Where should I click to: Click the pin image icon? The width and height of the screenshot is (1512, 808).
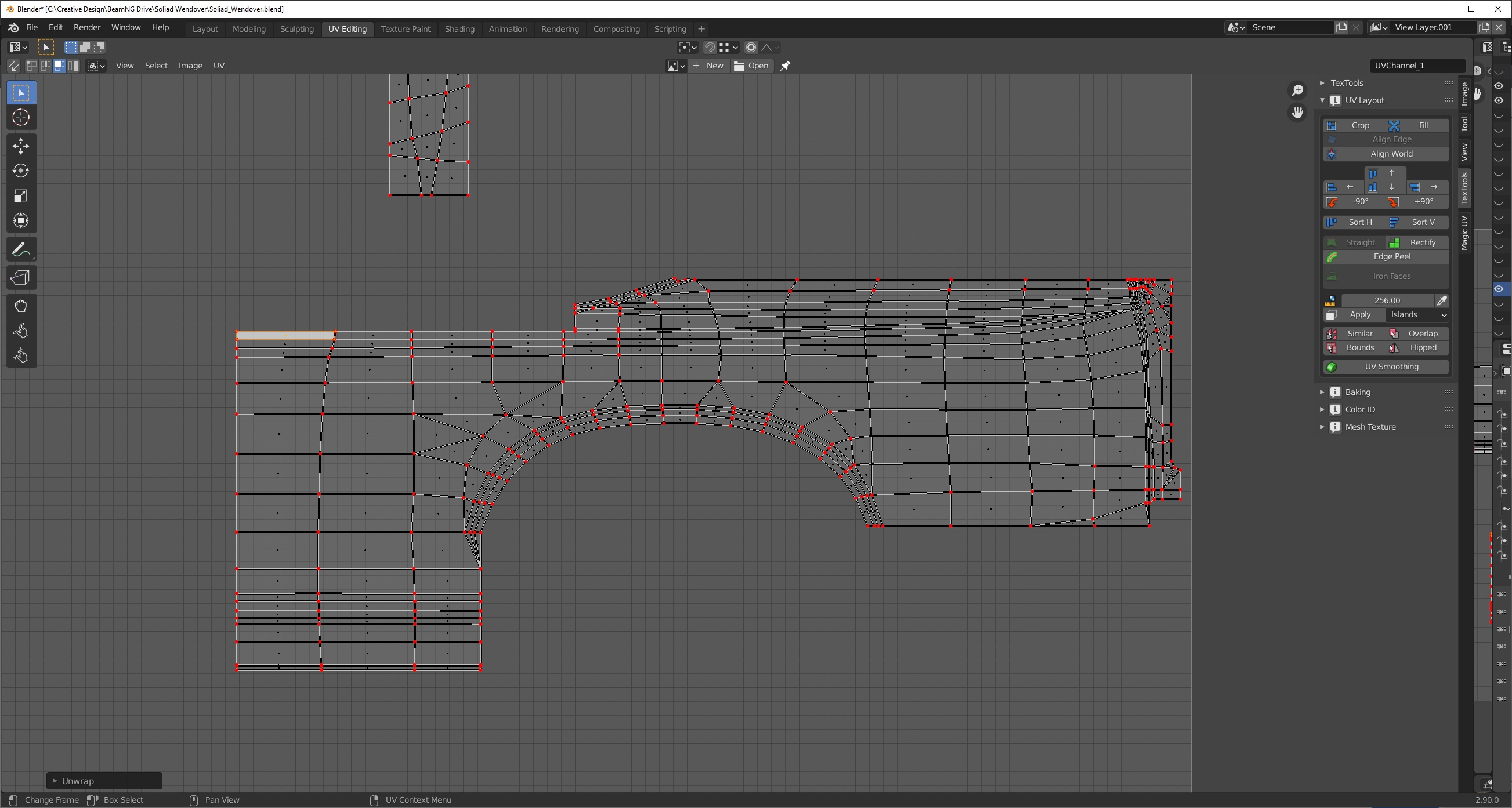(785, 66)
